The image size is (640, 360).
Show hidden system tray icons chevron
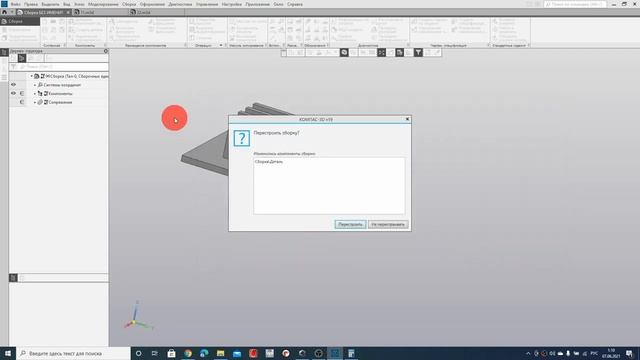pos(528,353)
